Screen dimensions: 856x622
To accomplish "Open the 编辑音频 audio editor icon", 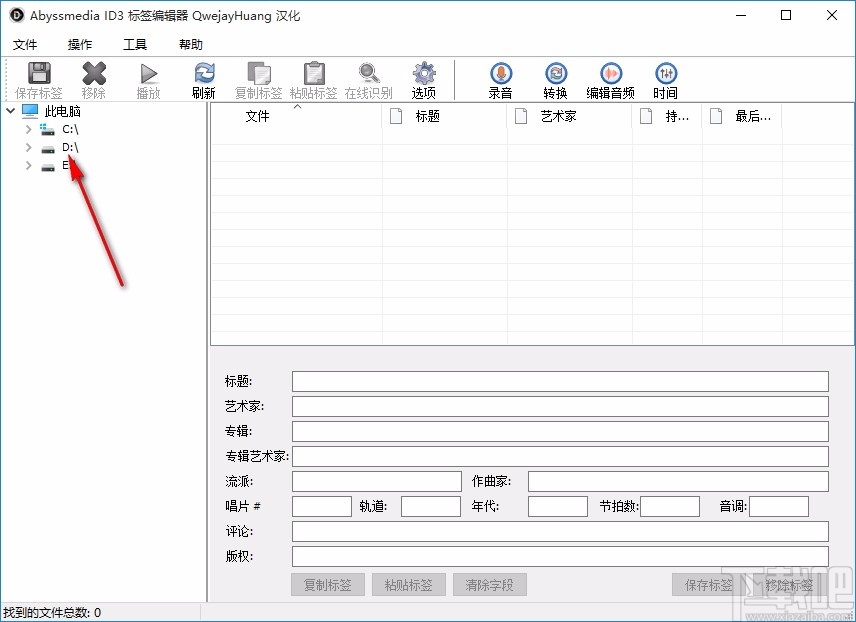I will tap(611, 75).
